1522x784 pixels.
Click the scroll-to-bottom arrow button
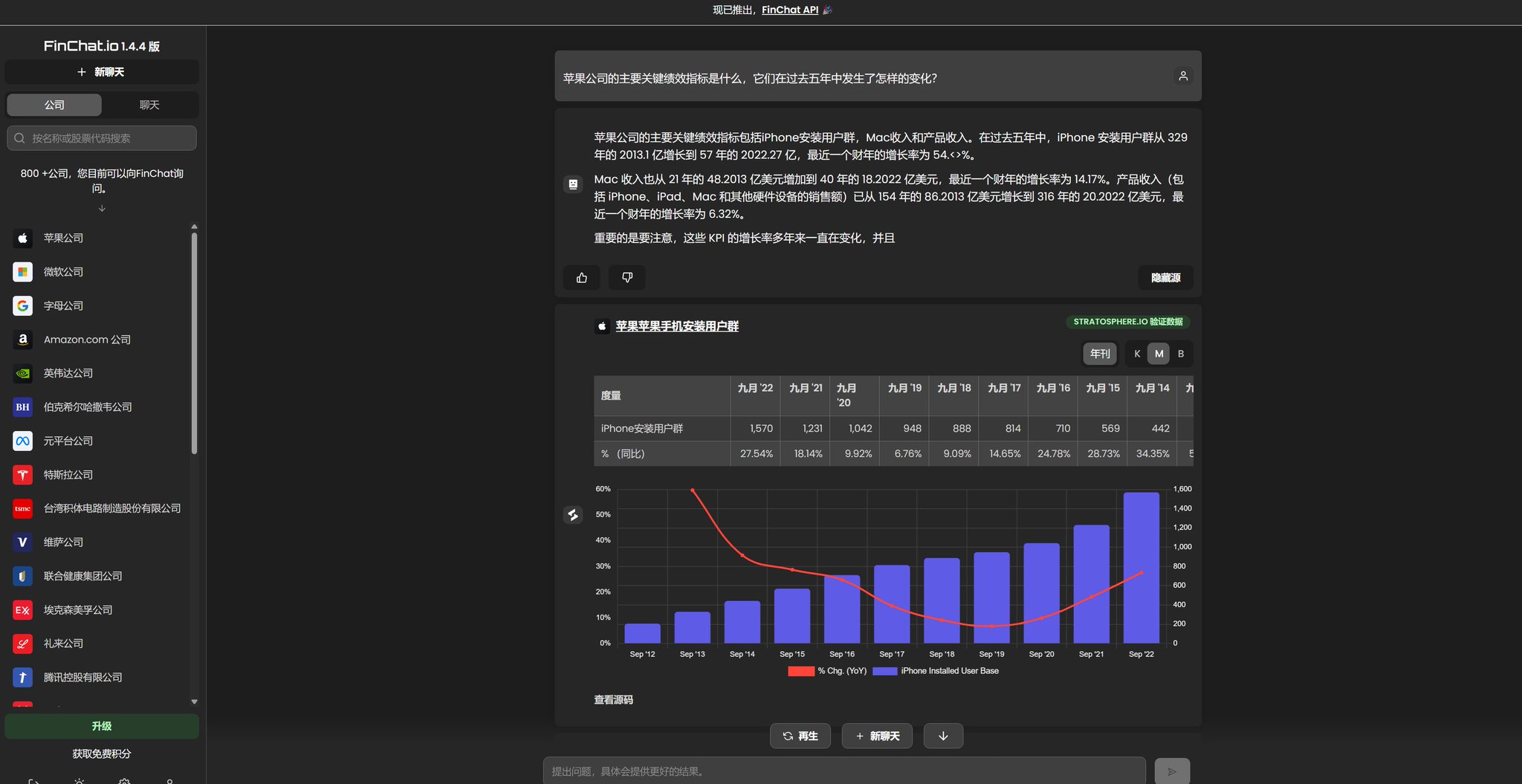(943, 736)
